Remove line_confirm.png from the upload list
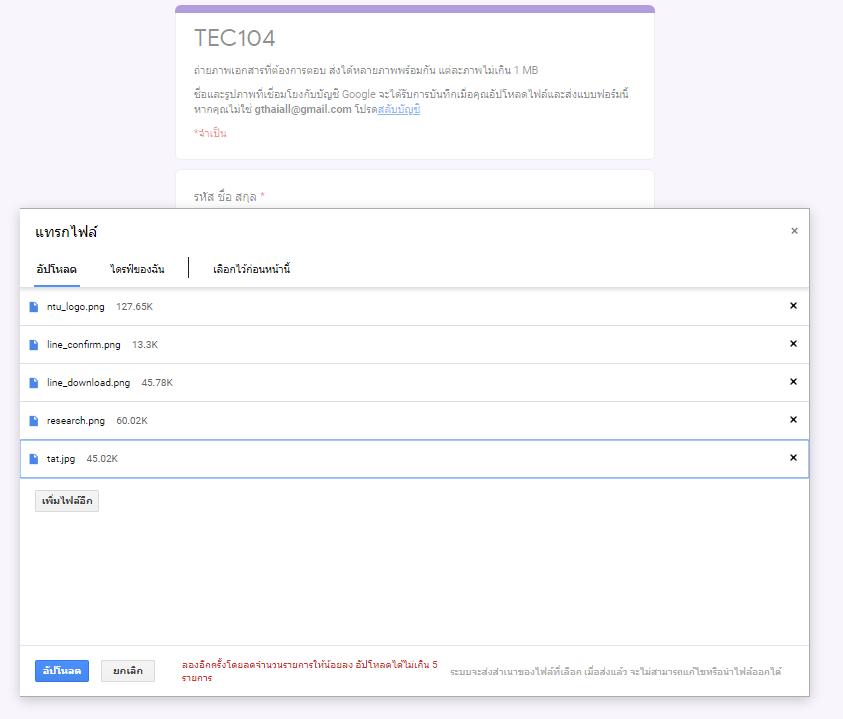The width and height of the screenshot is (843, 719). (x=793, y=344)
